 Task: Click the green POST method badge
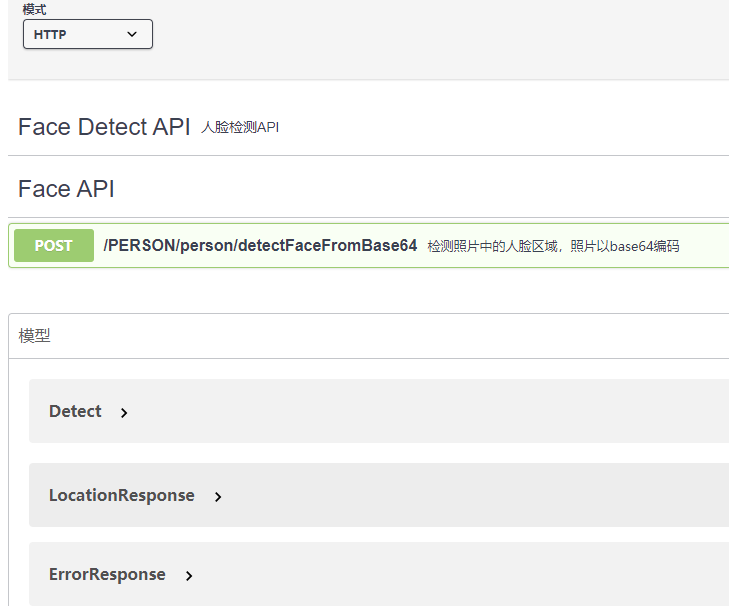click(x=54, y=246)
